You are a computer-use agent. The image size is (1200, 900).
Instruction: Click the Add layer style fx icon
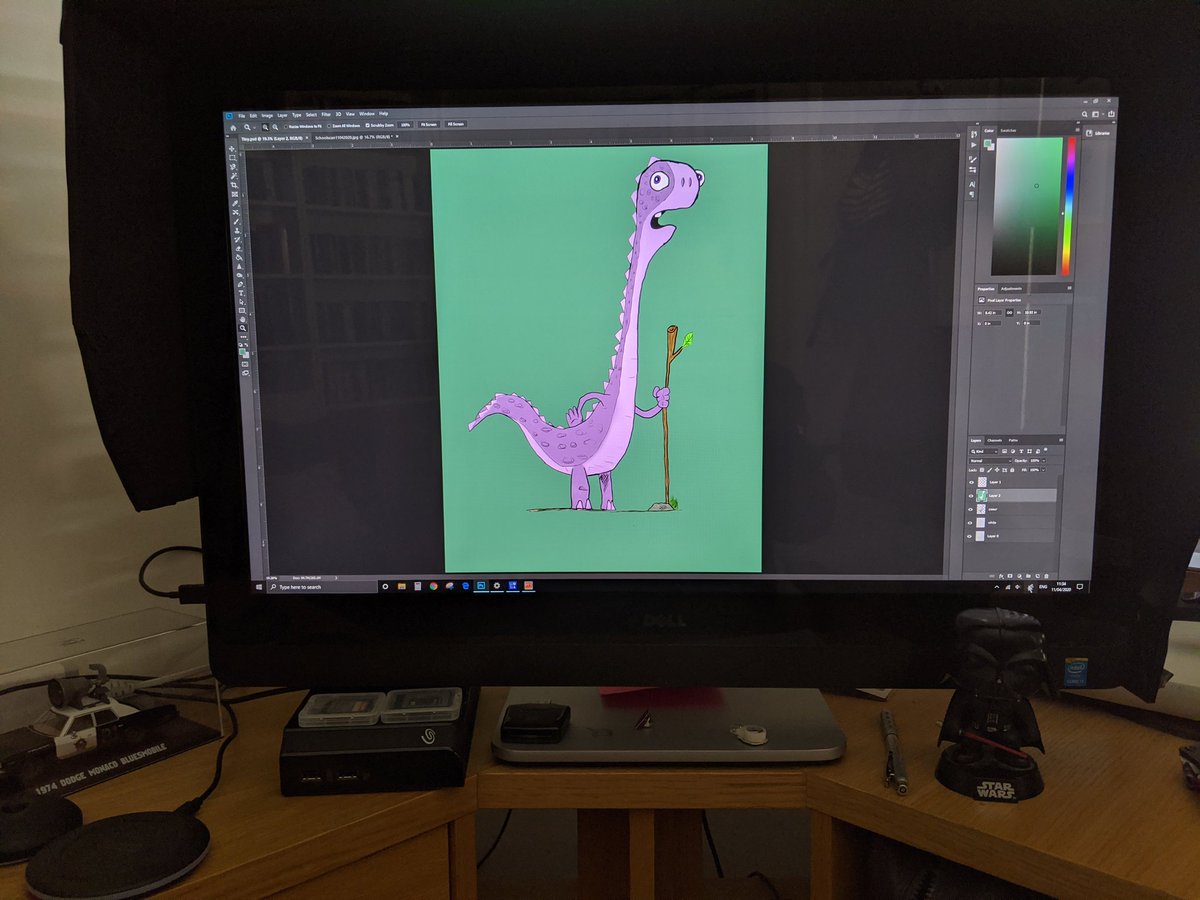pos(1001,576)
